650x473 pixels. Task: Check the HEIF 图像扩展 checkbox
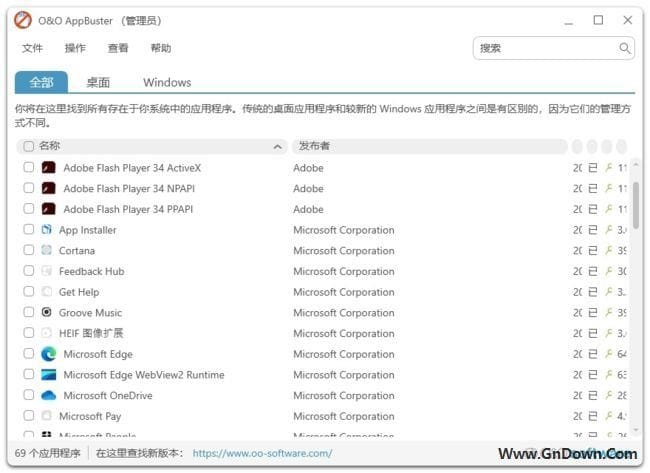(x=29, y=332)
